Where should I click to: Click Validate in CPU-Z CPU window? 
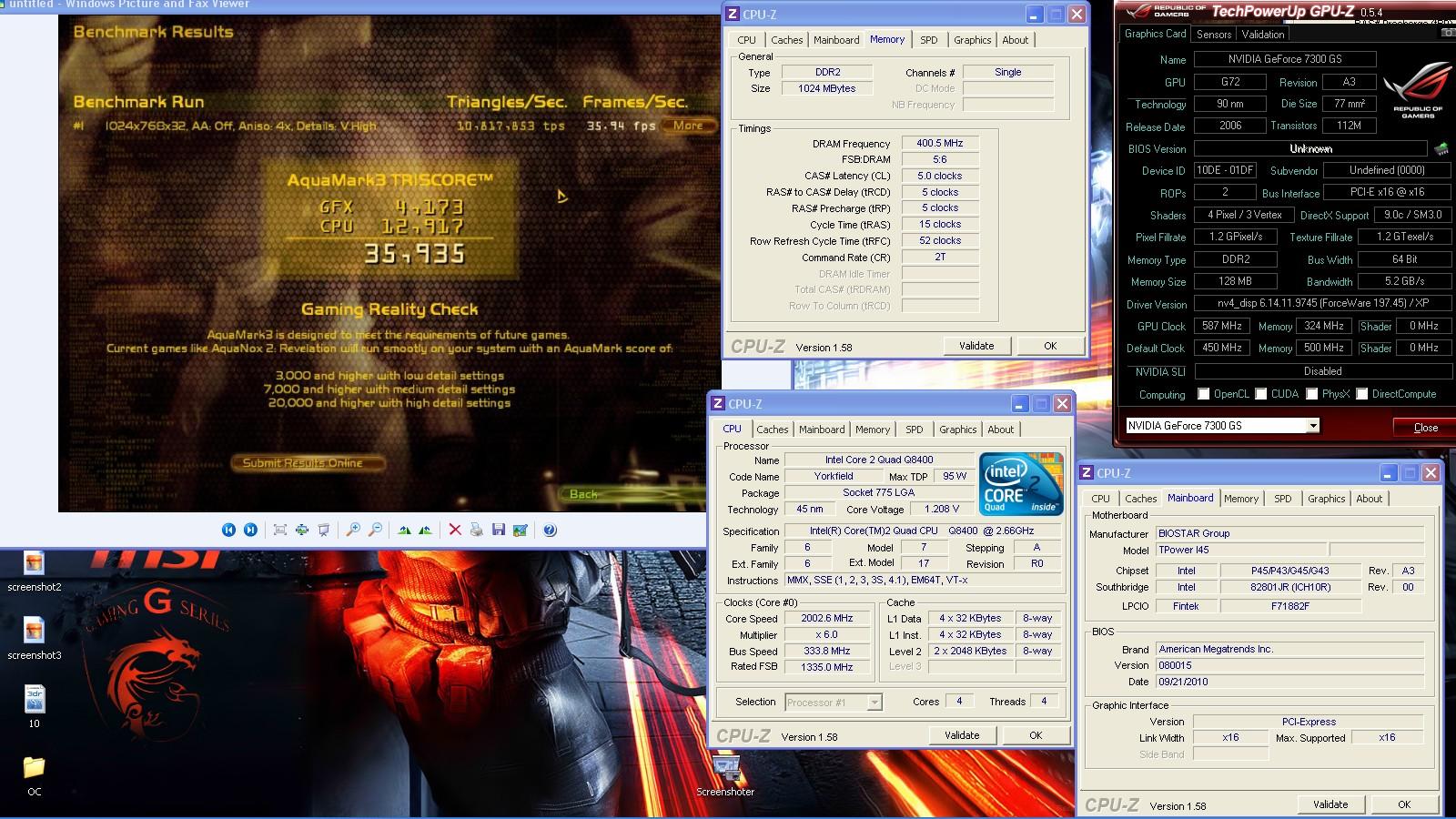click(x=962, y=735)
